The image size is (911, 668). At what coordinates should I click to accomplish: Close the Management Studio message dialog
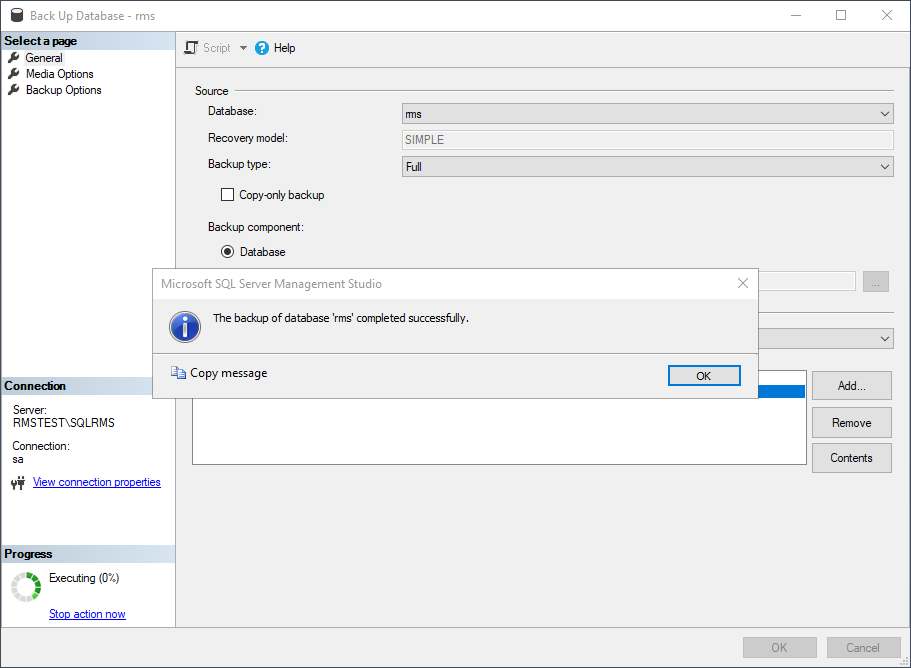point(743,283)
